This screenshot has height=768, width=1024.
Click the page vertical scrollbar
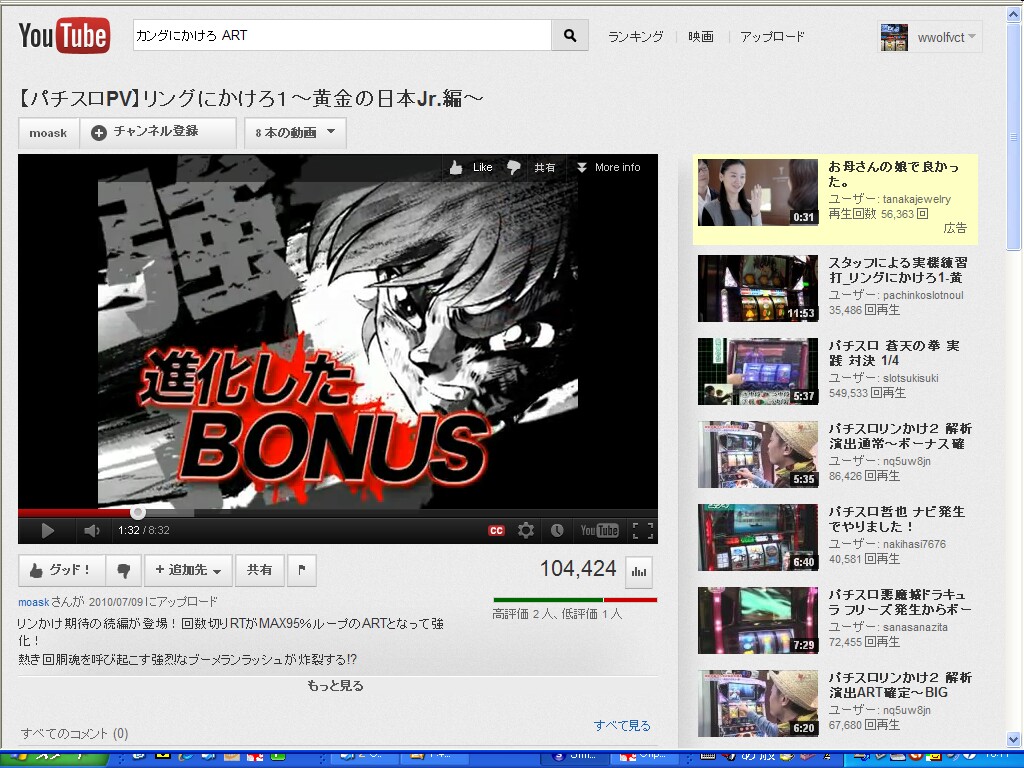pyautogui.click(x=1014, y=135)
